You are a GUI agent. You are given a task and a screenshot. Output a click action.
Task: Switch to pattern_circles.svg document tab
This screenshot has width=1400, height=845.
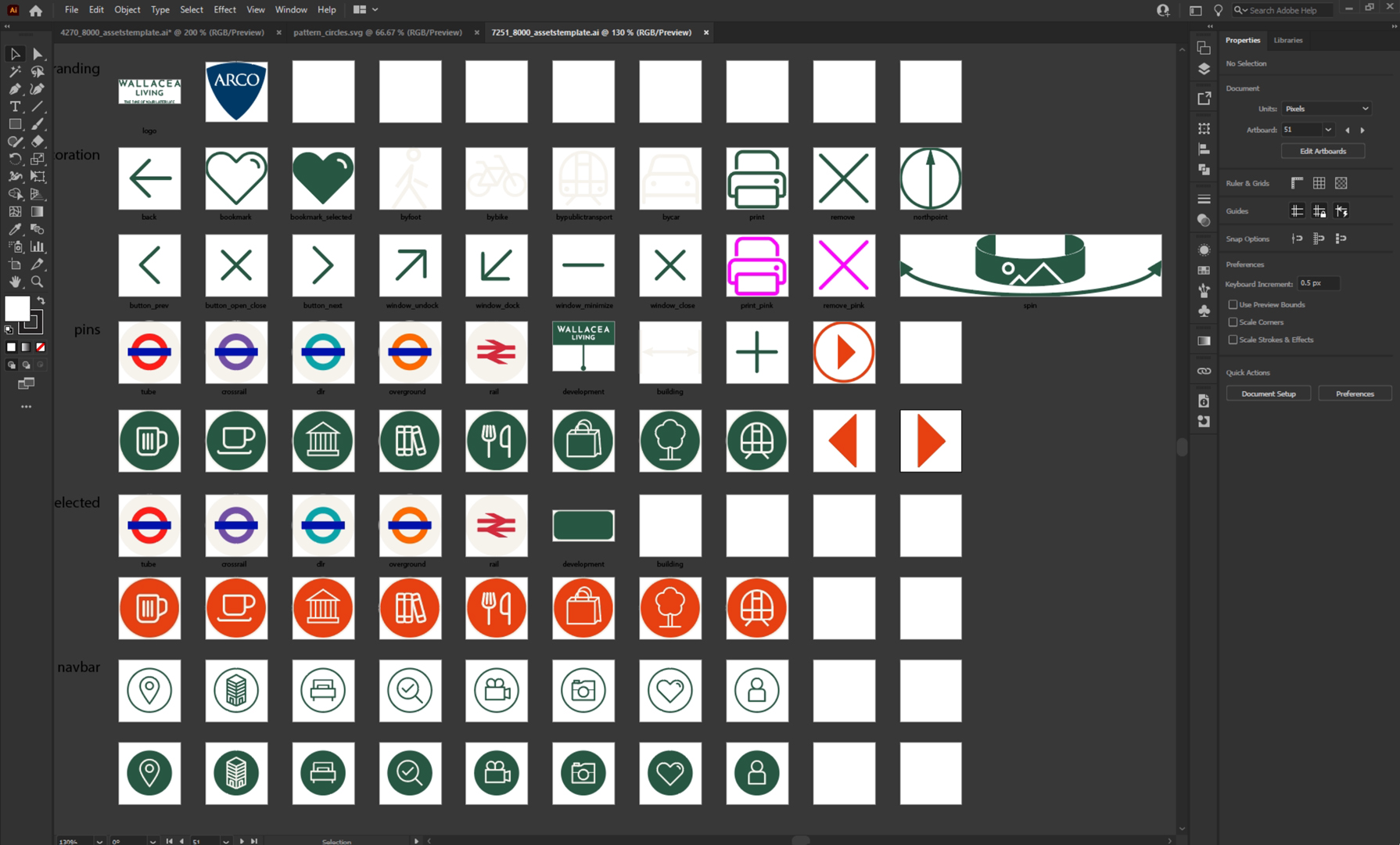click(x=378, y=33)
